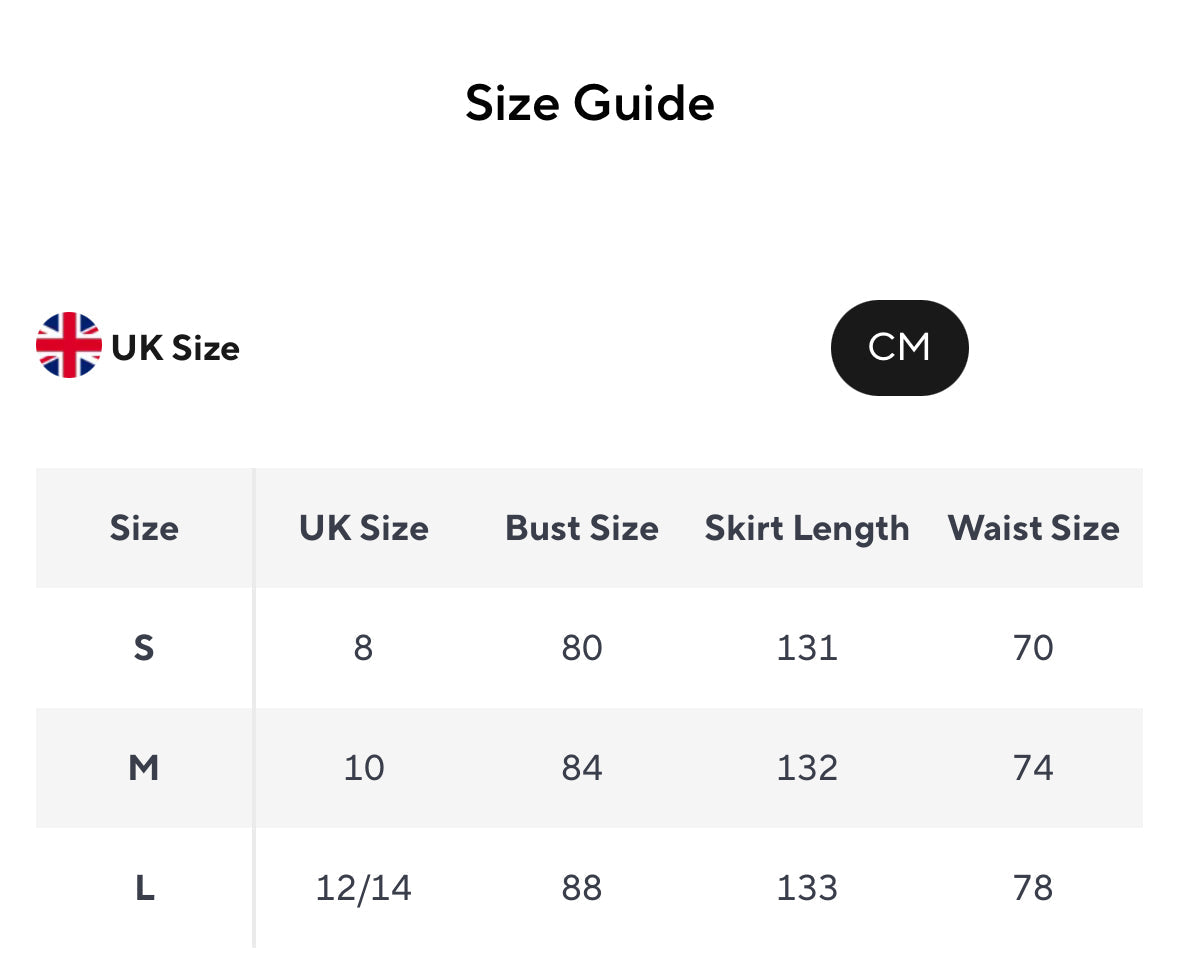Screen dimensions: 1179x968
Task: Click the 12/14 UK size cell
Action: (363, 888)
